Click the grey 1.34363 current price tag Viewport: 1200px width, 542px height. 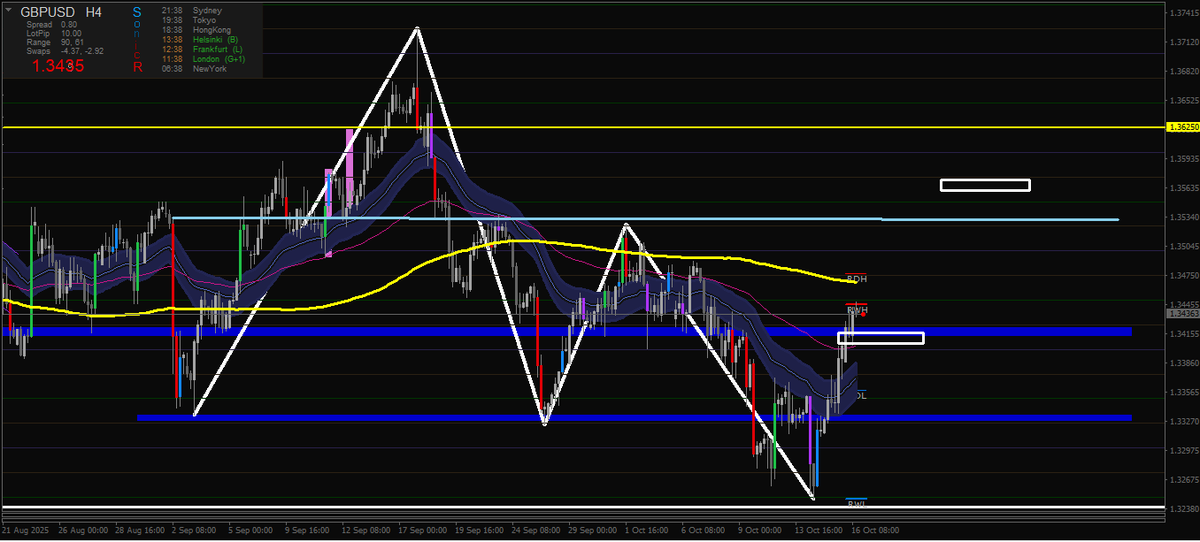(1182, 314)
